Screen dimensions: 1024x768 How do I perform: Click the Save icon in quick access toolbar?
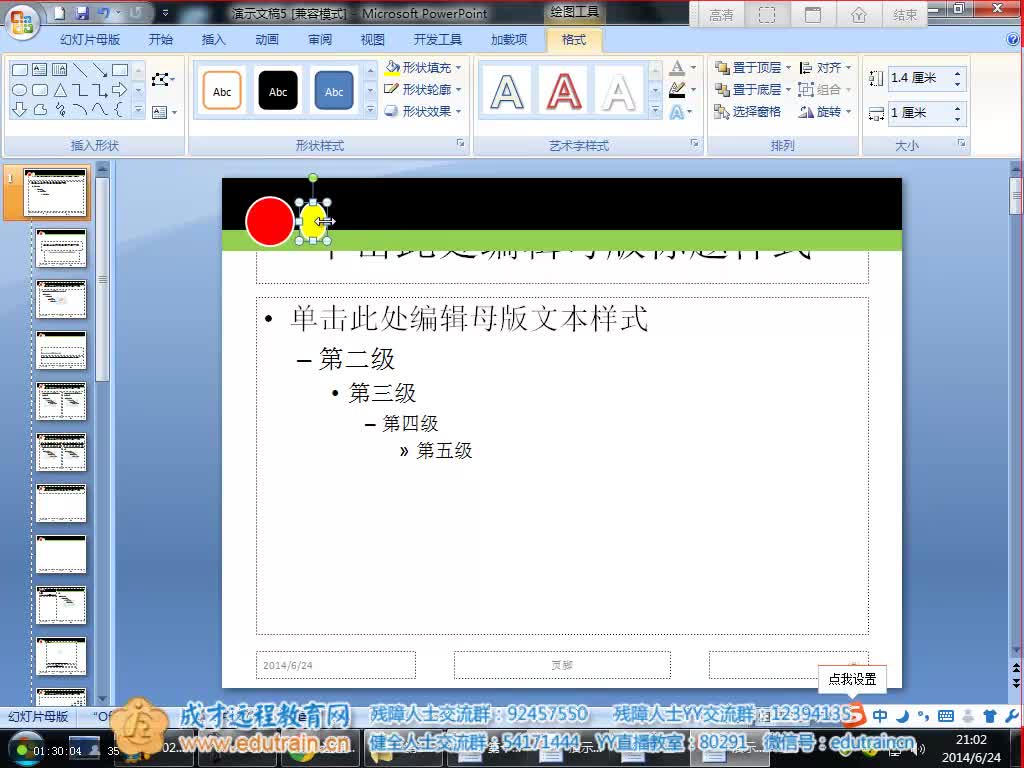(82, 13)
